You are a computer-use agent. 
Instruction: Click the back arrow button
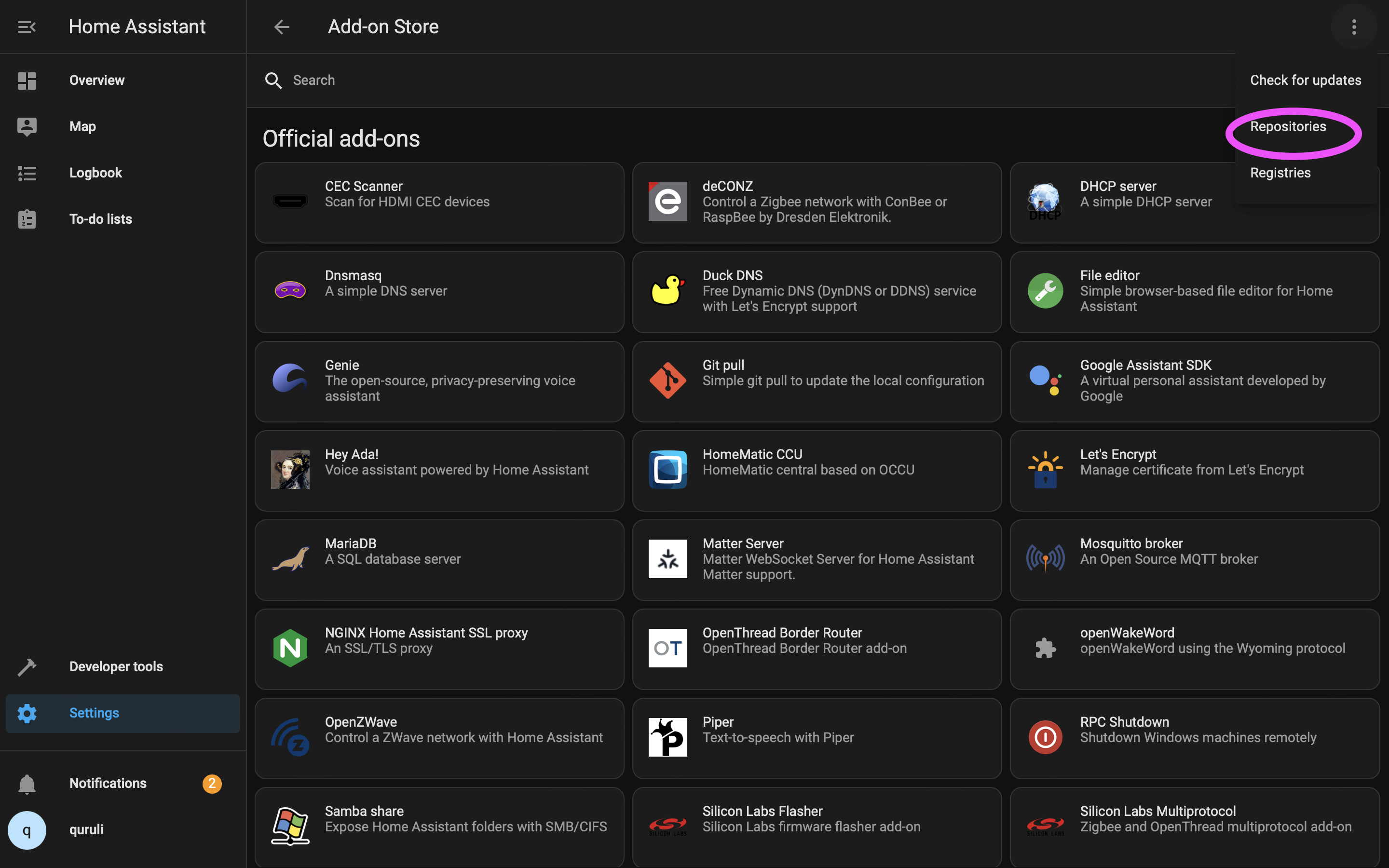(x=281, y=27)
